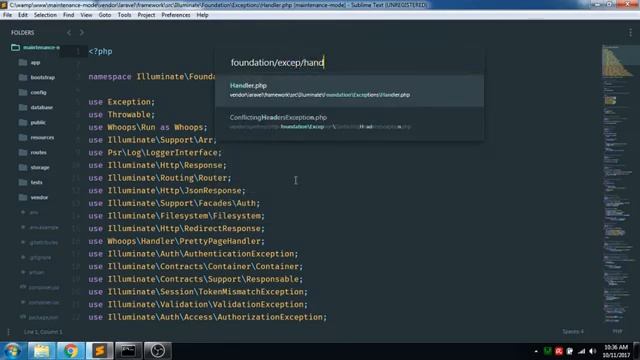Expand the tests folder
Screen dimensions: 640x360
31,182
